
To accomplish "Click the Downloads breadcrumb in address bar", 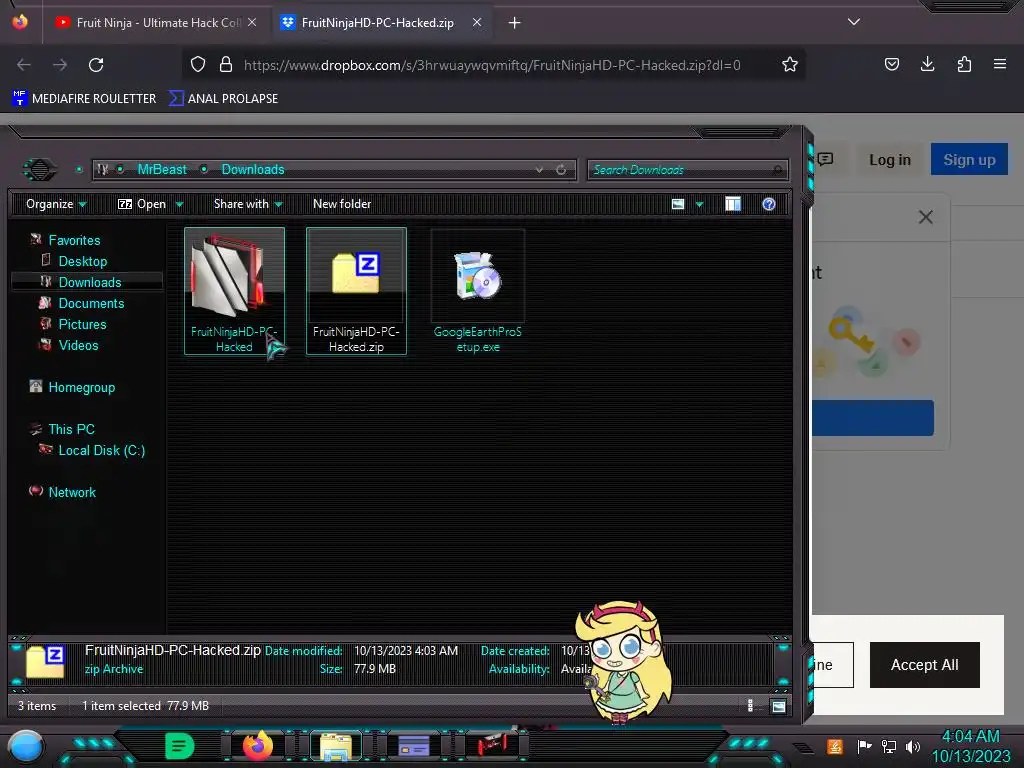I will click(x=253, y=170).
